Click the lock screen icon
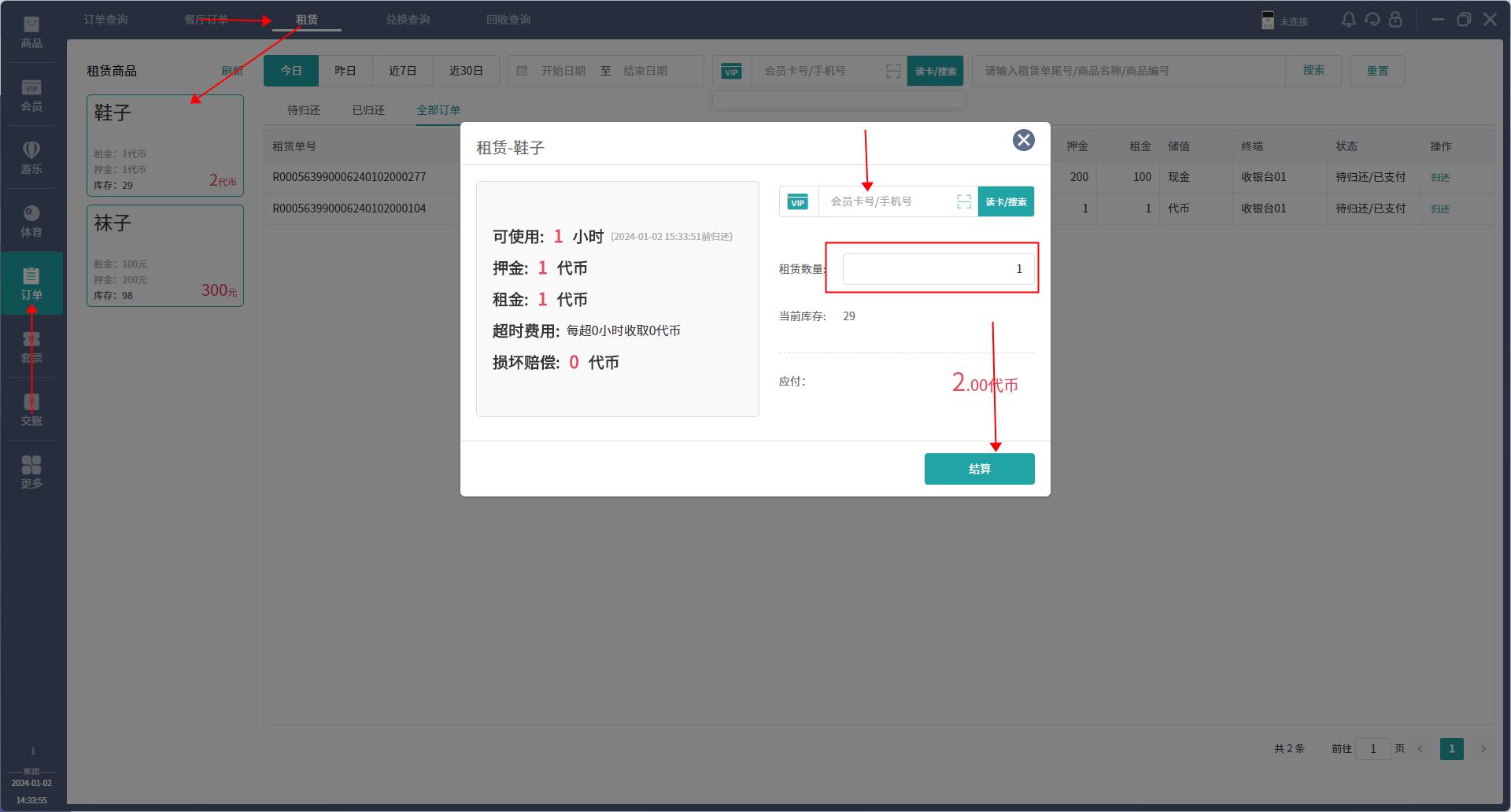 [x=1395, y=20]
